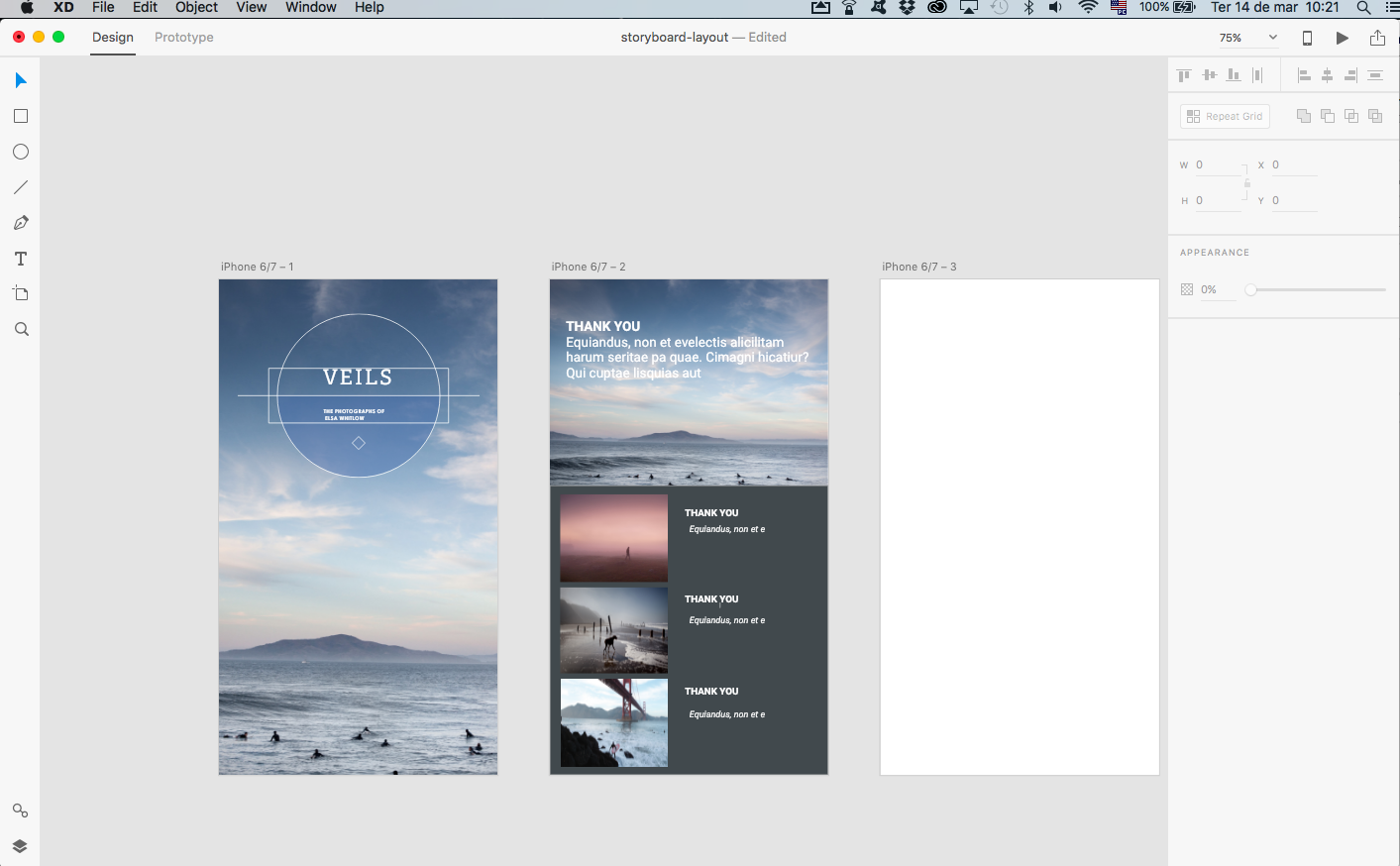1400x866 pixels.
Task: Select the Zoom magnifier tool
Action: click(21, 329)
